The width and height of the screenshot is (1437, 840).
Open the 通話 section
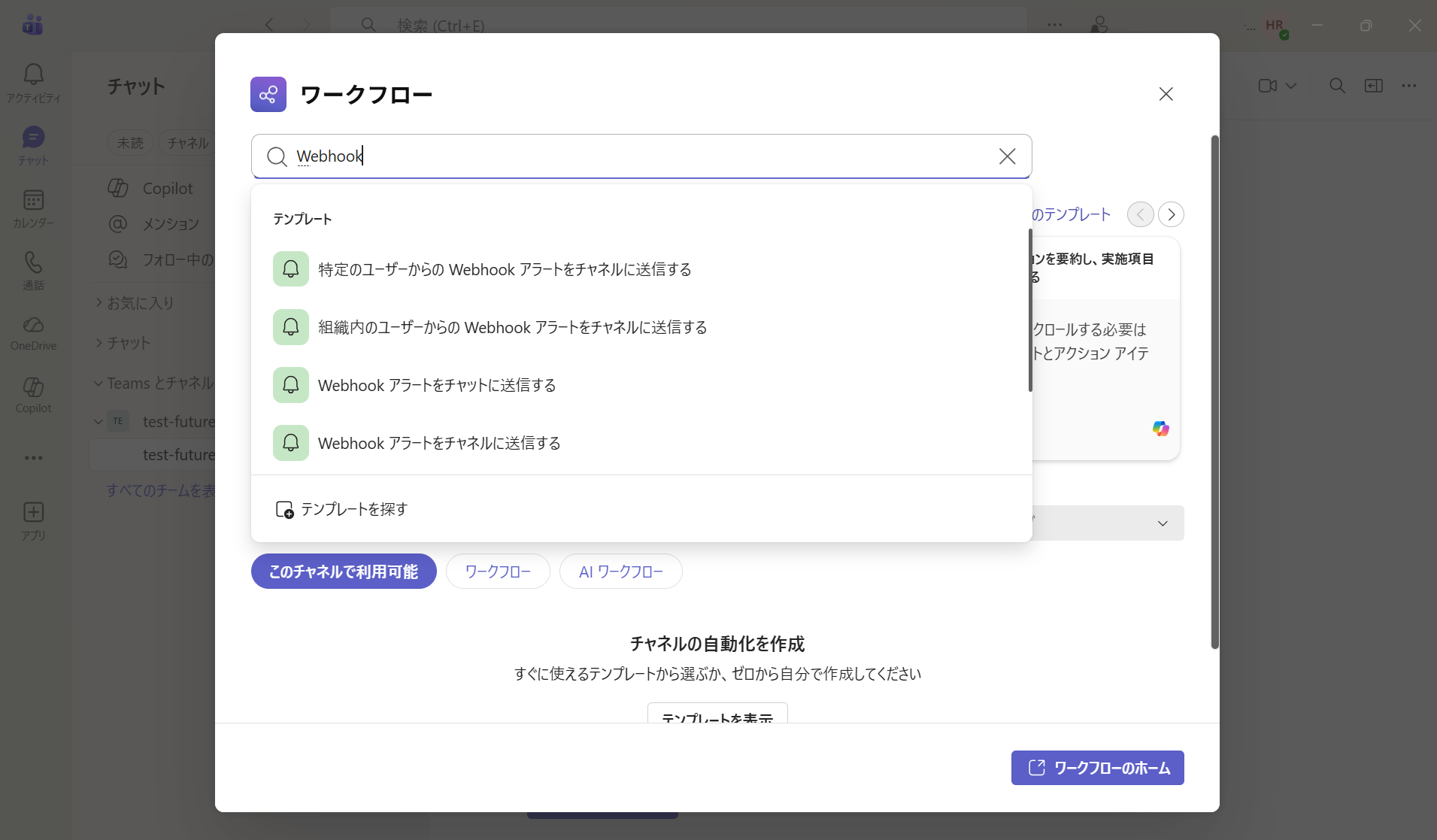pos(33,271)
